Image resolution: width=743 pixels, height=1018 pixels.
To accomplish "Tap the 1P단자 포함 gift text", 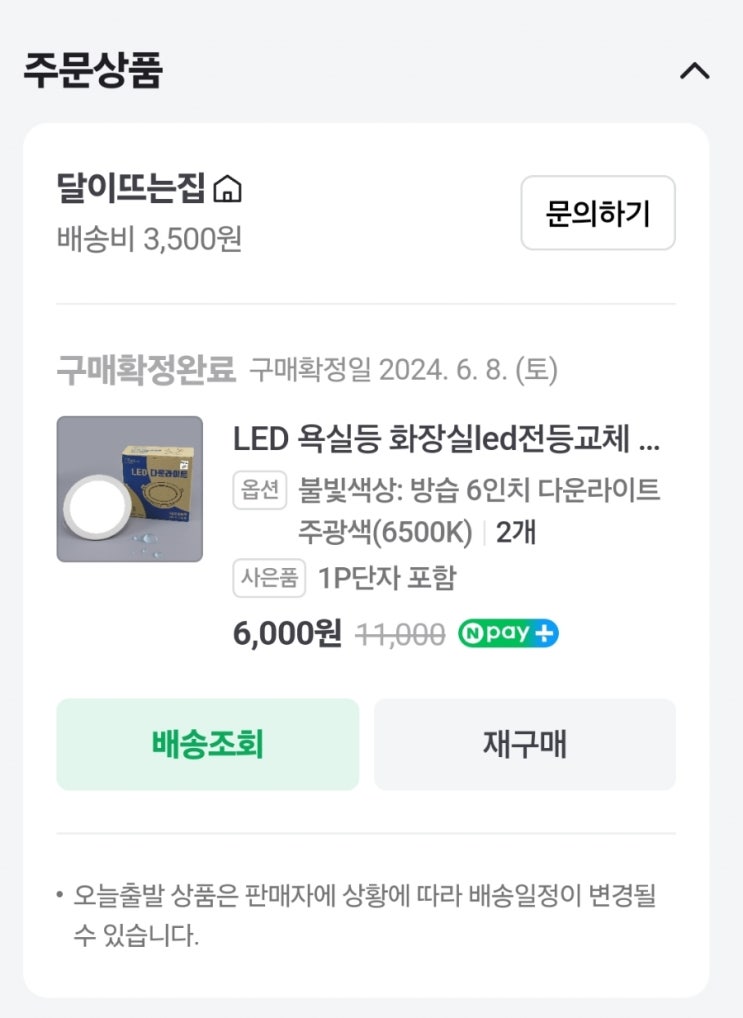I will 387,578.
